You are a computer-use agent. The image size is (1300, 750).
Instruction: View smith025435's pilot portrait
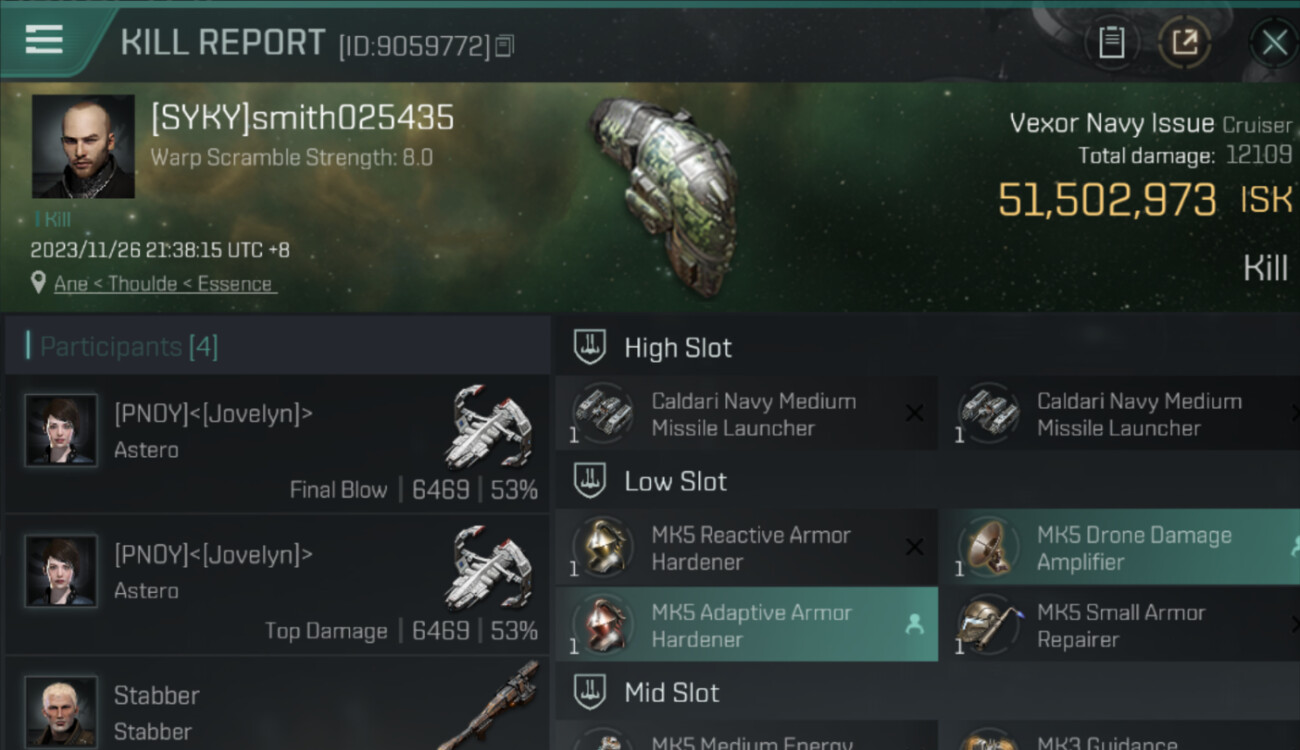click(x=83, y=146)
